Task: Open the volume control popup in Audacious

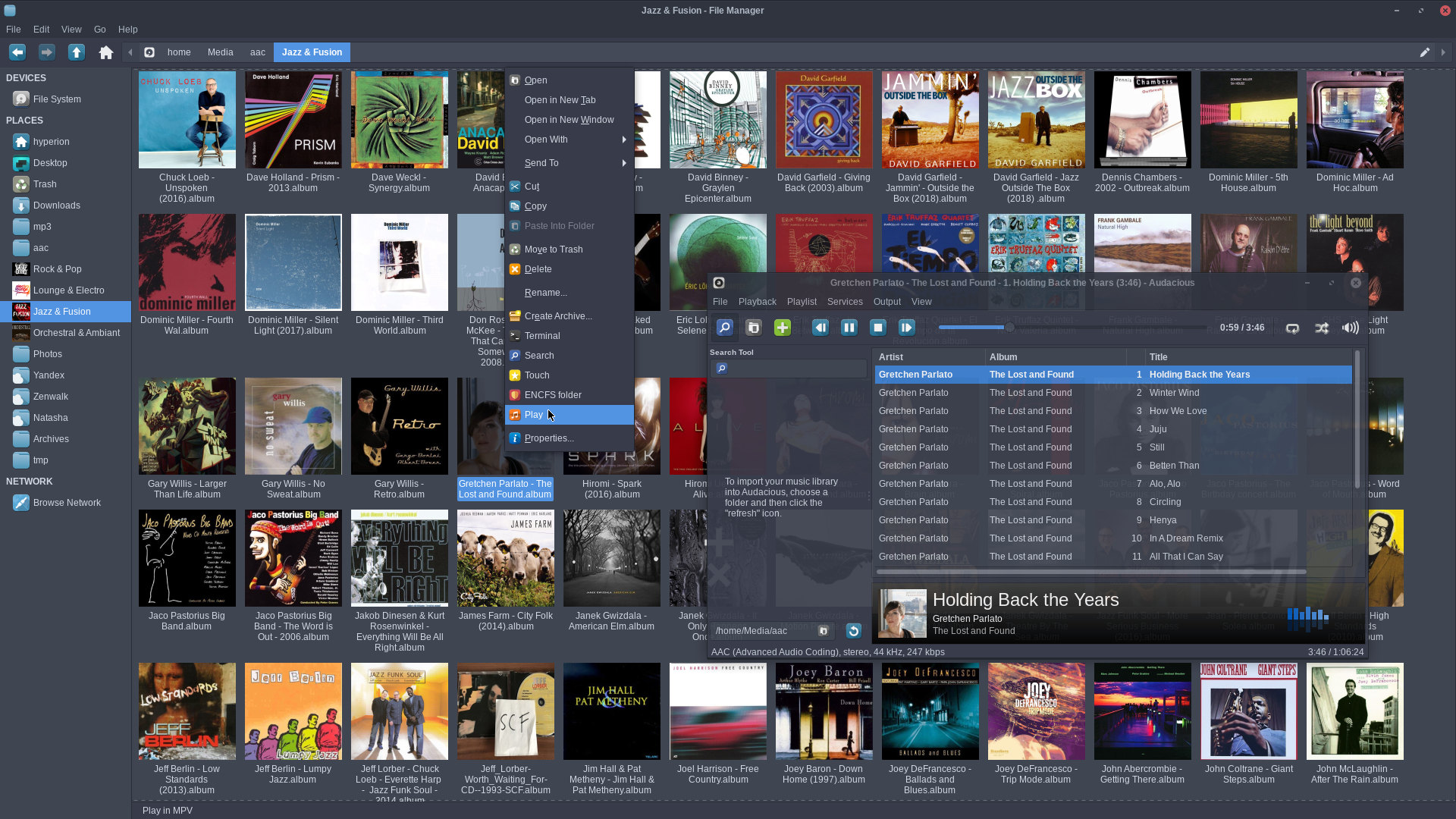Action: click(1351, 328)
